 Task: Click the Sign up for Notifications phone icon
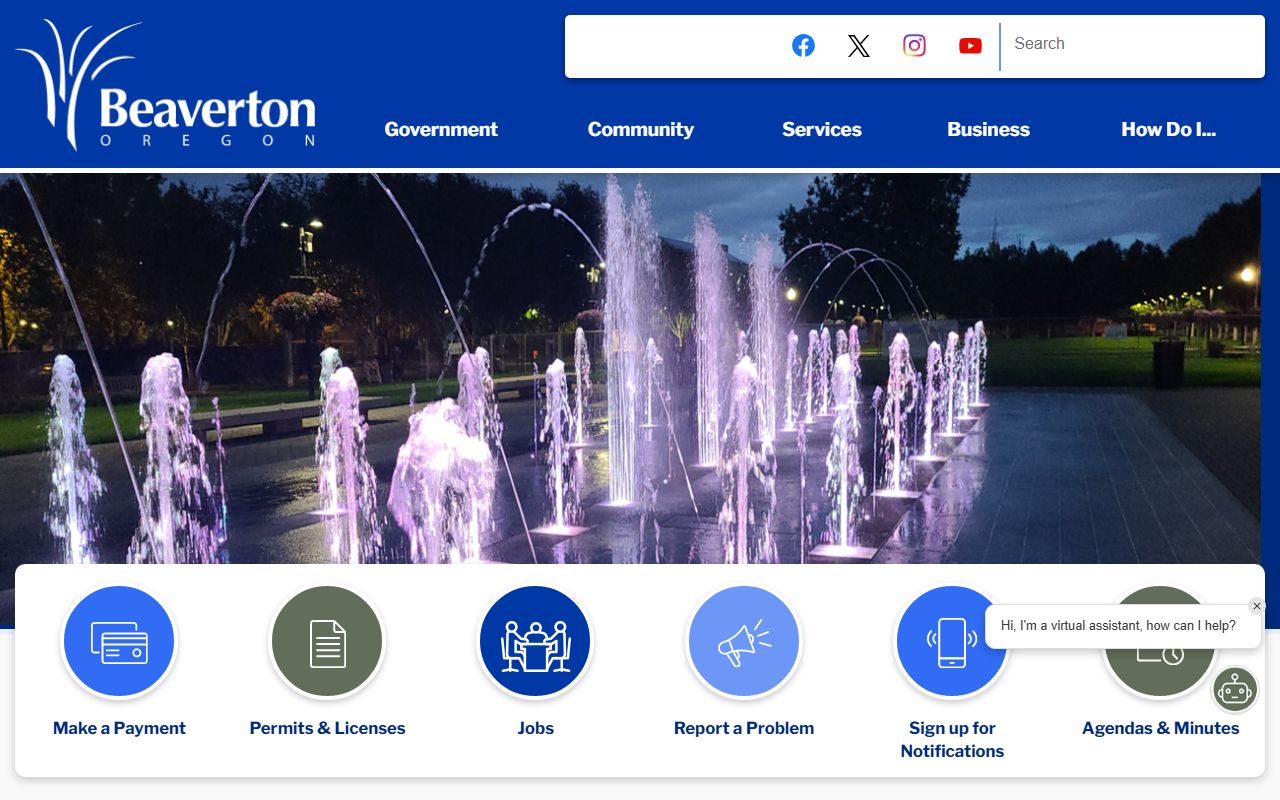pos(952,641)
